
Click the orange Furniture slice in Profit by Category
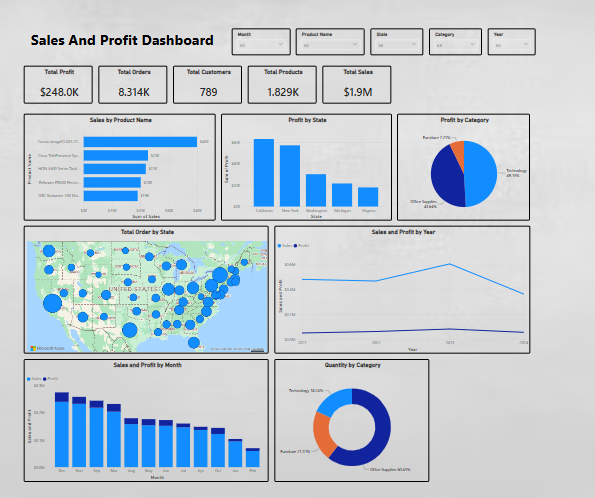click(458, 152)
